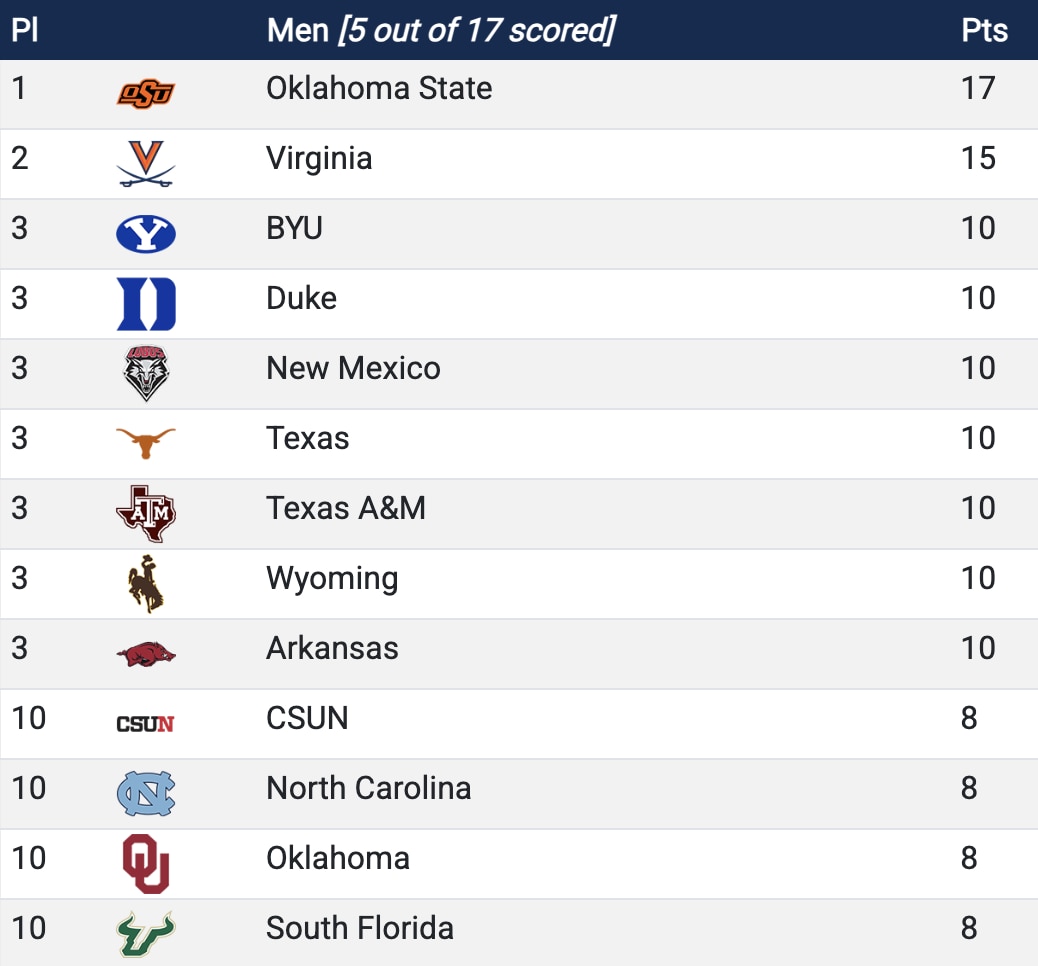Click the Wyoming team name
Image resolution: width=1038 pixels, height=966 pixels.
point(332,579)
